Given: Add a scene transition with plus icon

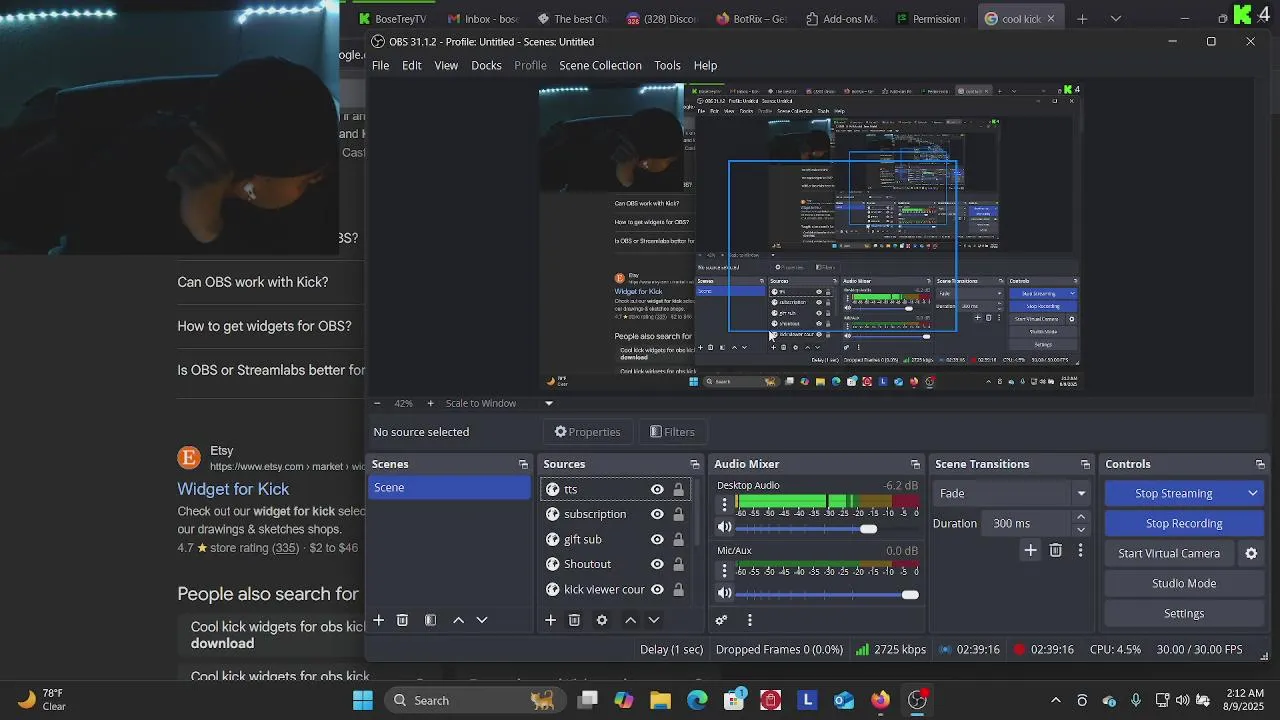Looking at the screenshot, I should 1031,550.
